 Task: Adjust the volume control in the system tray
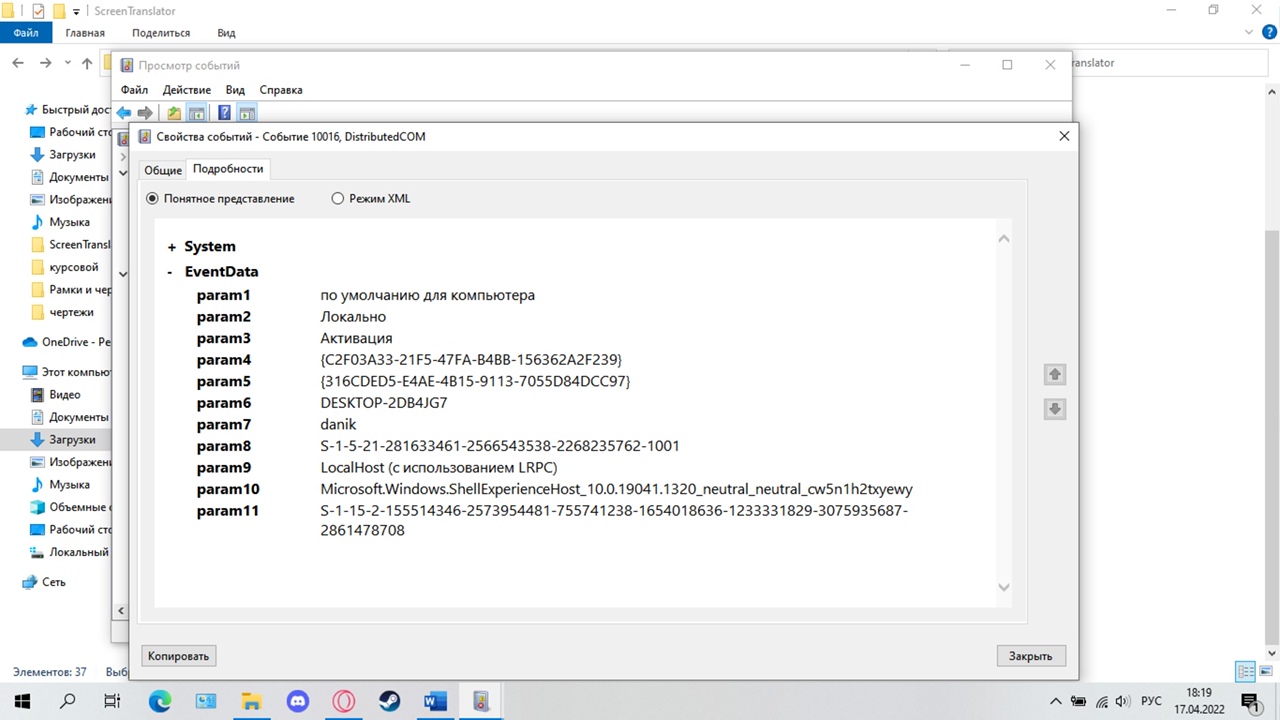point(1123,700)
